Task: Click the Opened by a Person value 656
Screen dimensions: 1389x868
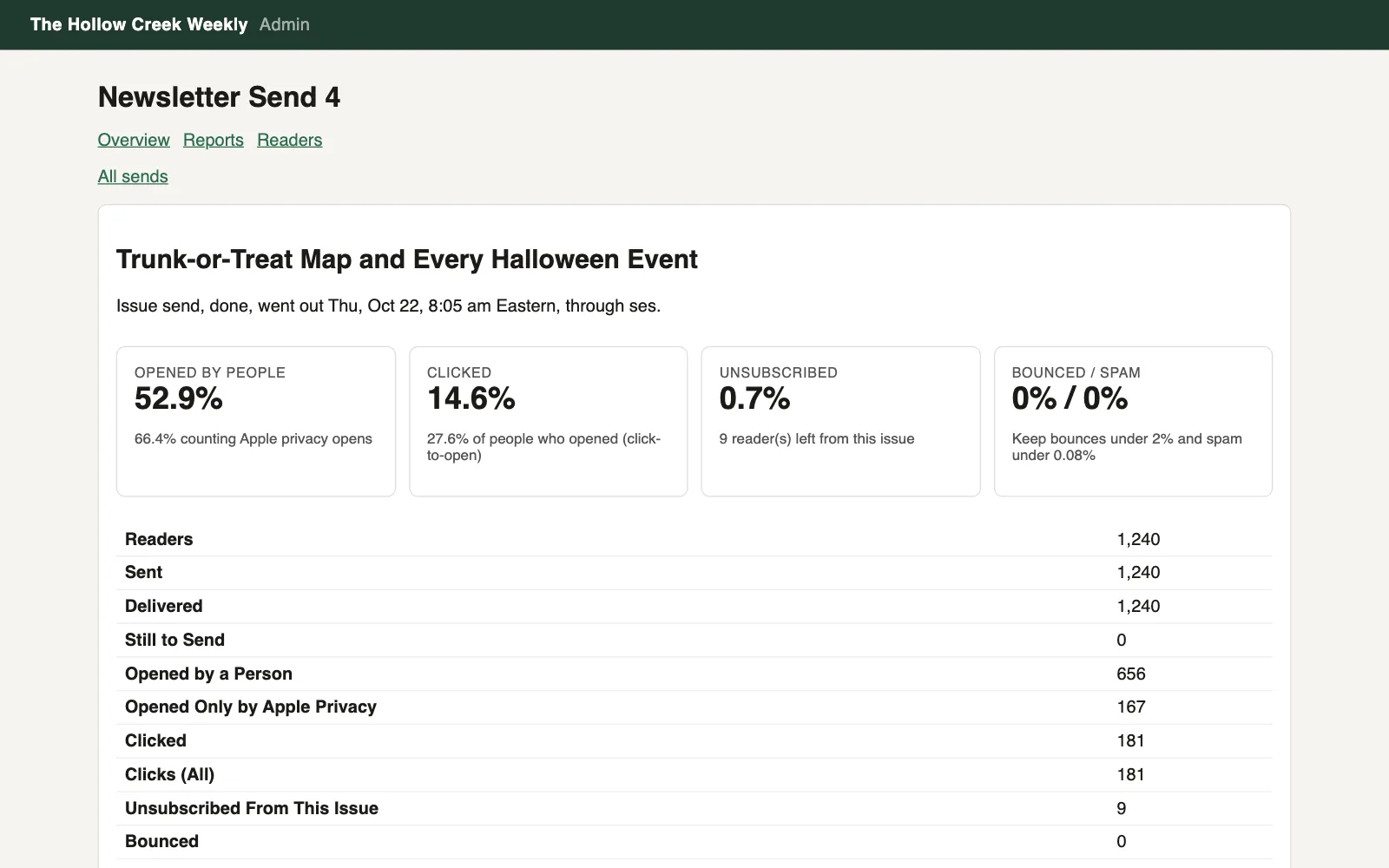Action: 1131,674
